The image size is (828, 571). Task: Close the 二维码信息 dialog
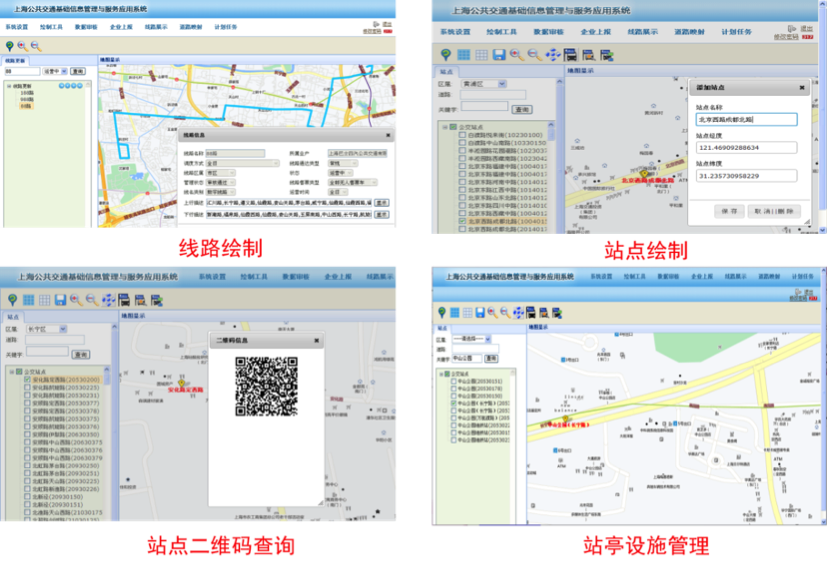tap(316, 340)
